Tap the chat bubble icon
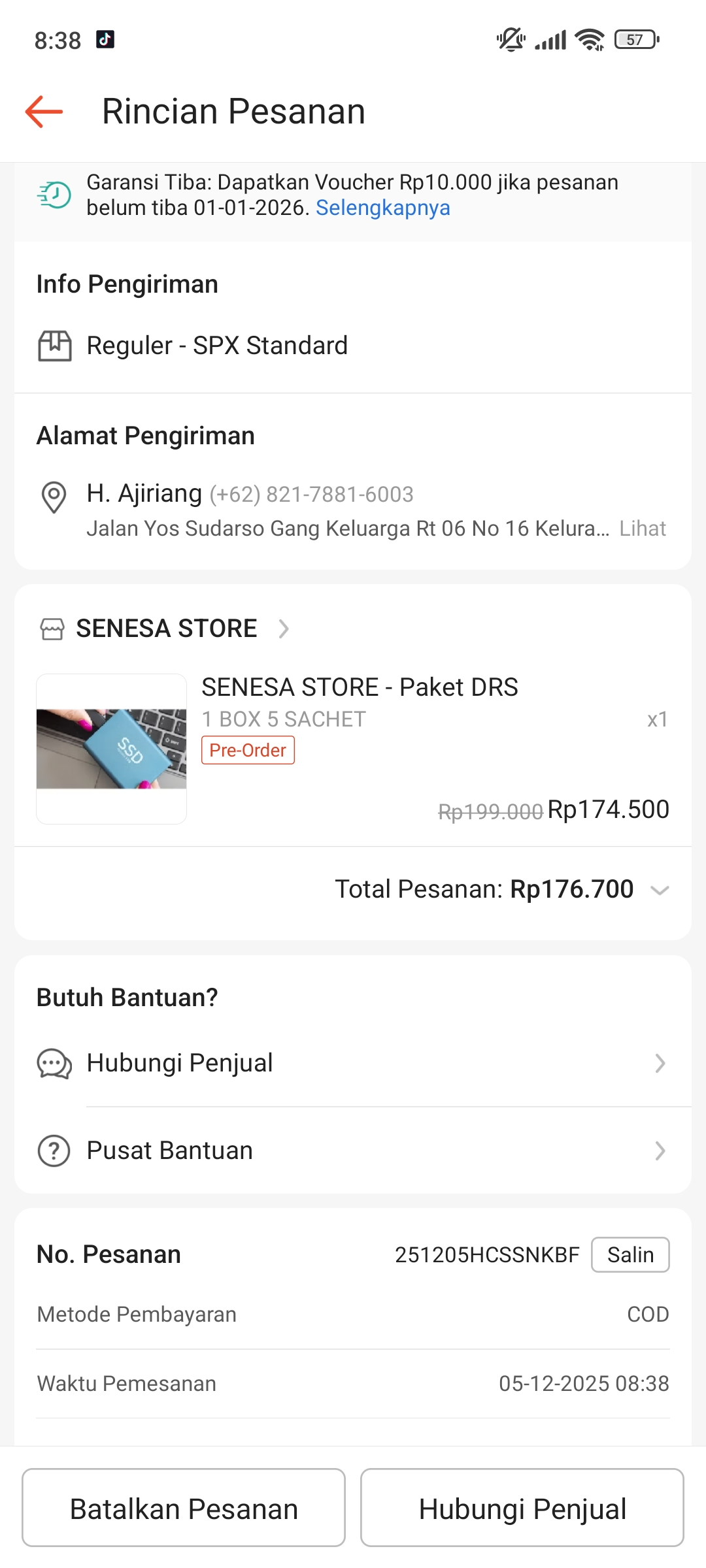 (x=54, y=1064)
